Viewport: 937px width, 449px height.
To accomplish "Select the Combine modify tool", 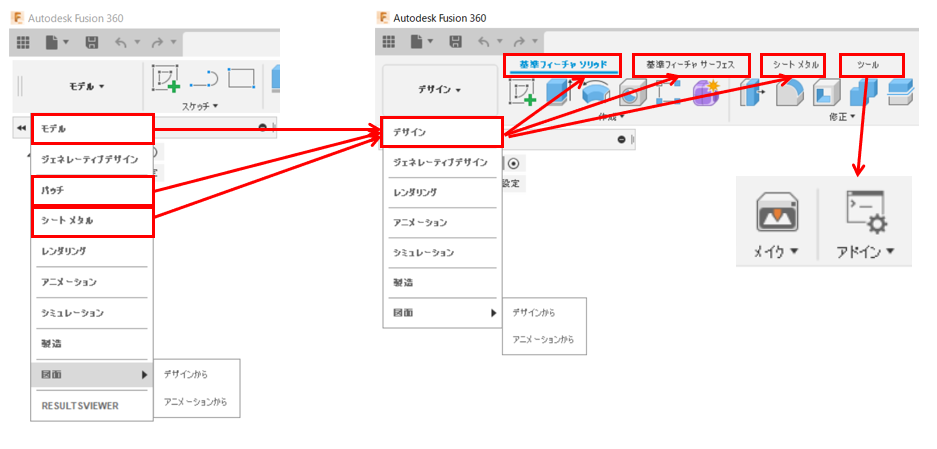I will [x=863, y=92].
